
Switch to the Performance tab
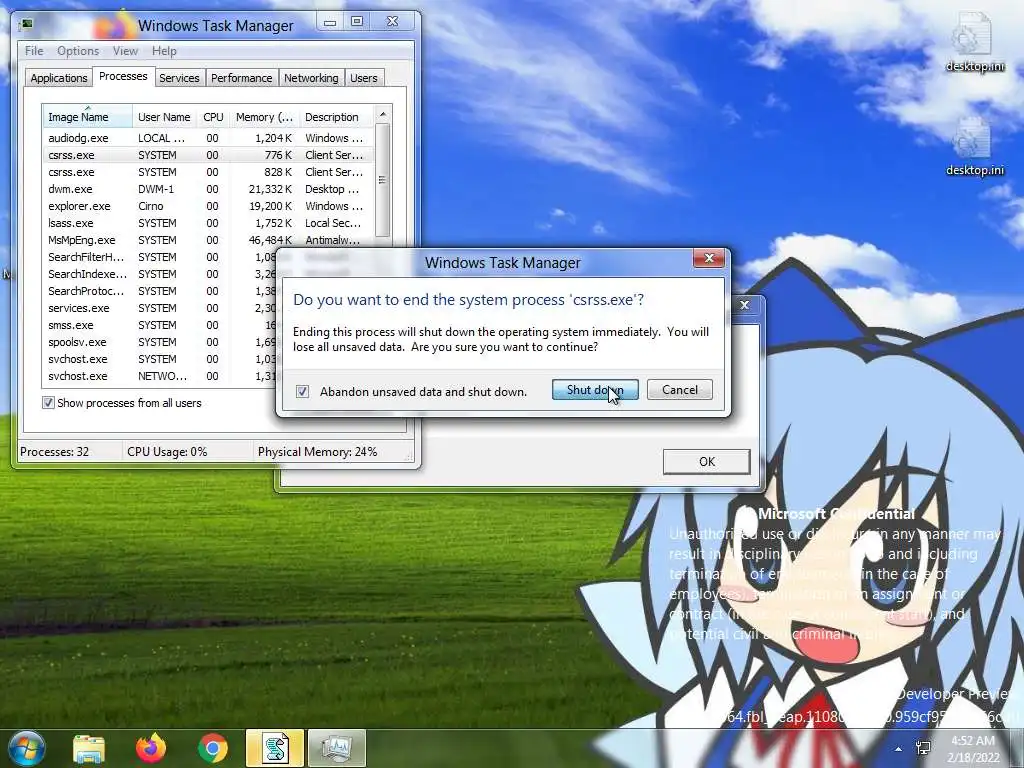(x=242, y=78)
